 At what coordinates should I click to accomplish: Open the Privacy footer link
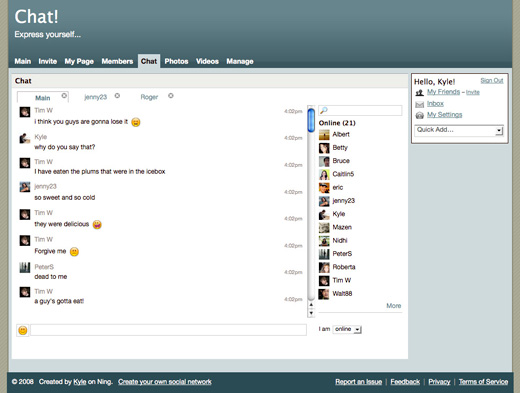click(439, 382)
